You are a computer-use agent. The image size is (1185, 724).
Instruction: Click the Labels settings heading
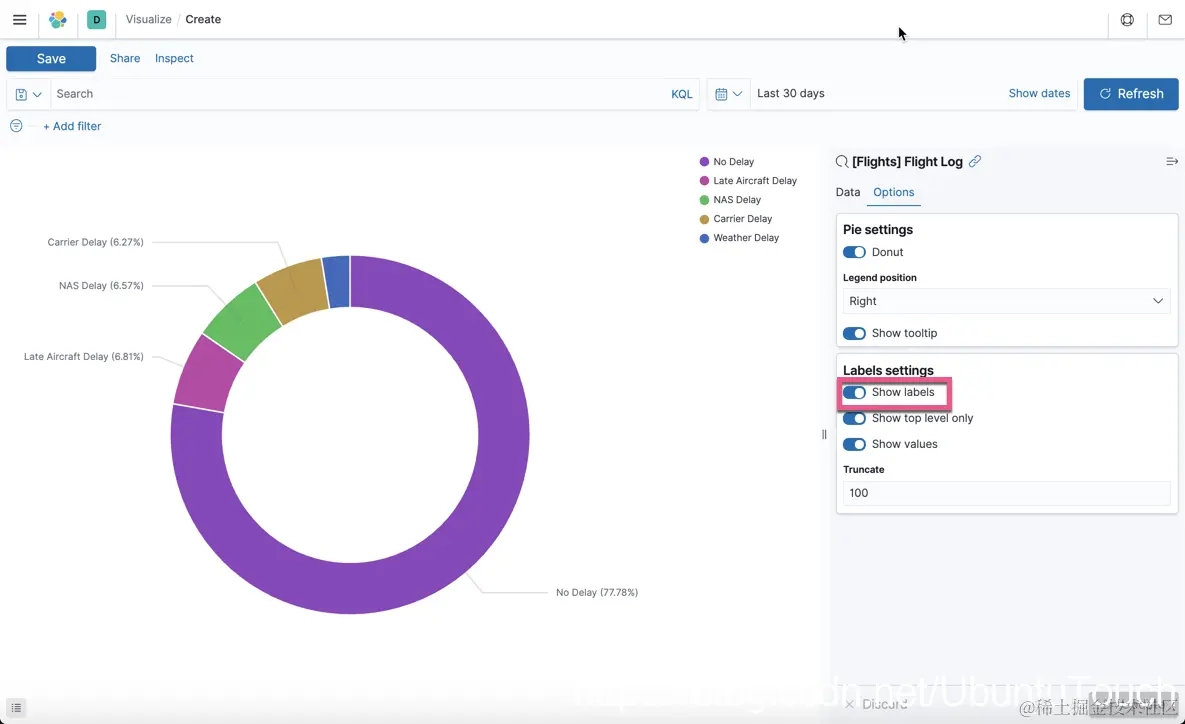pyautogui.click(x=888, y=370)
